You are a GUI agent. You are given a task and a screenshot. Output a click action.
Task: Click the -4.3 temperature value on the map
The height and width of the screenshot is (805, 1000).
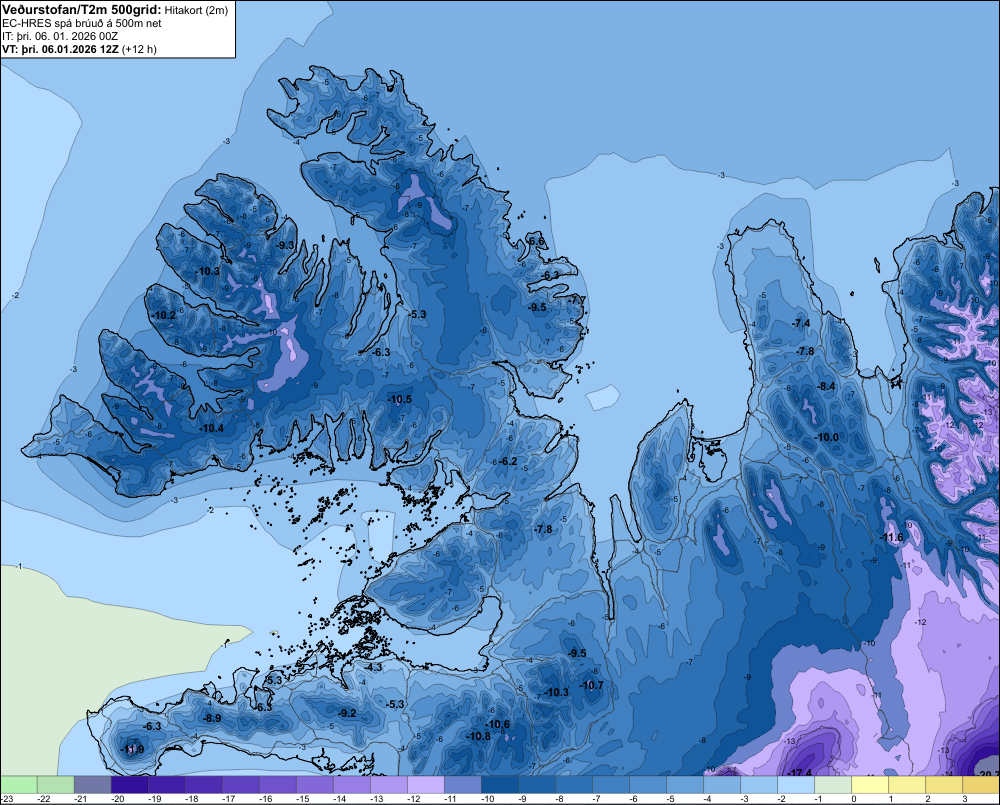(374, 667)
